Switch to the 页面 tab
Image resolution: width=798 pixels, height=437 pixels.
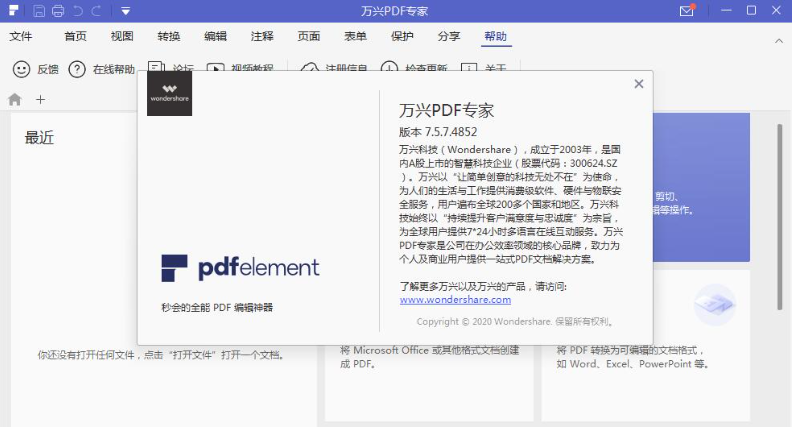point(309,36)
